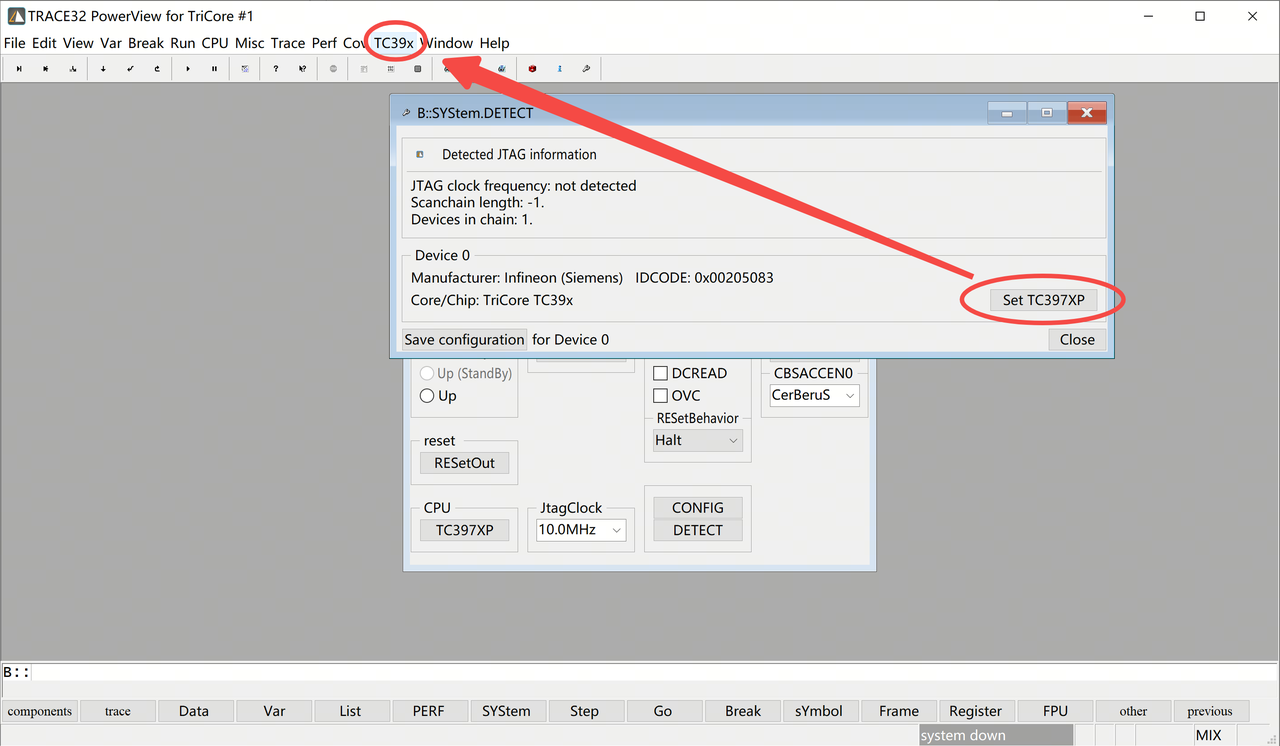
Task: Open the TC39x menu
Action: tap(394, 43)
